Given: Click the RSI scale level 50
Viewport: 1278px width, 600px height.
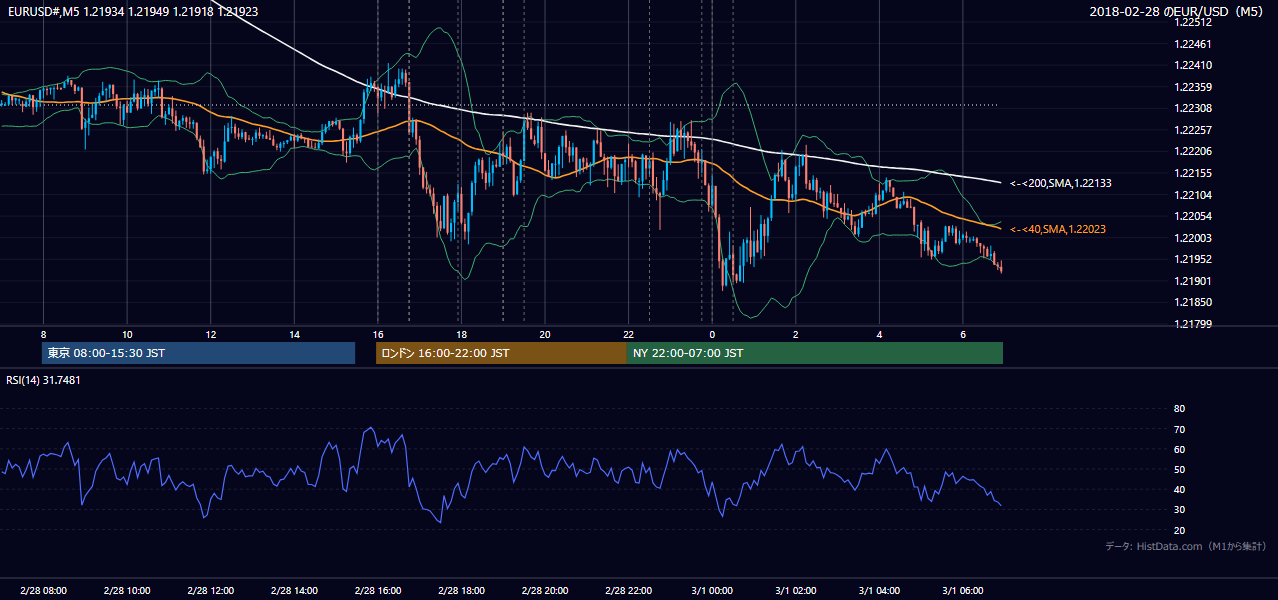Looking at the screenshot, I should coord(1179,469).
